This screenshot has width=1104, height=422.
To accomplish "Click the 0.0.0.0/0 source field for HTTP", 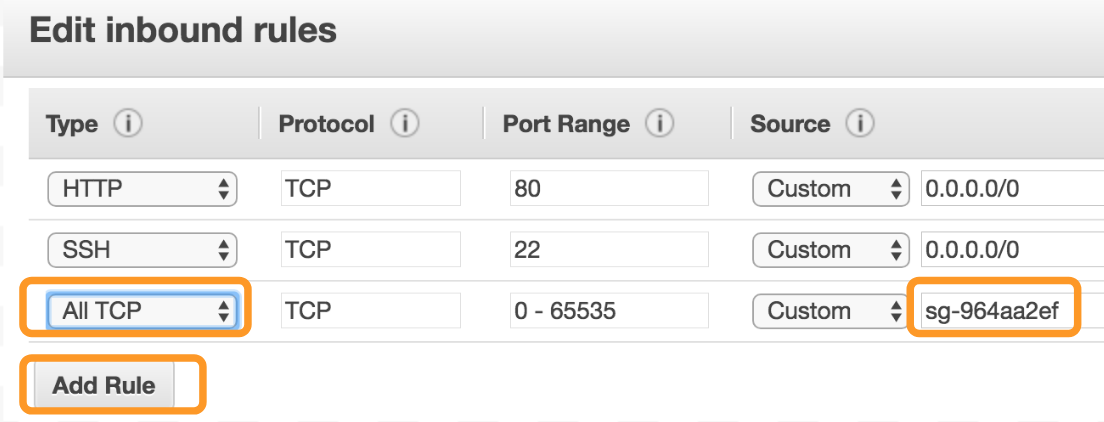I will 1010,189.
